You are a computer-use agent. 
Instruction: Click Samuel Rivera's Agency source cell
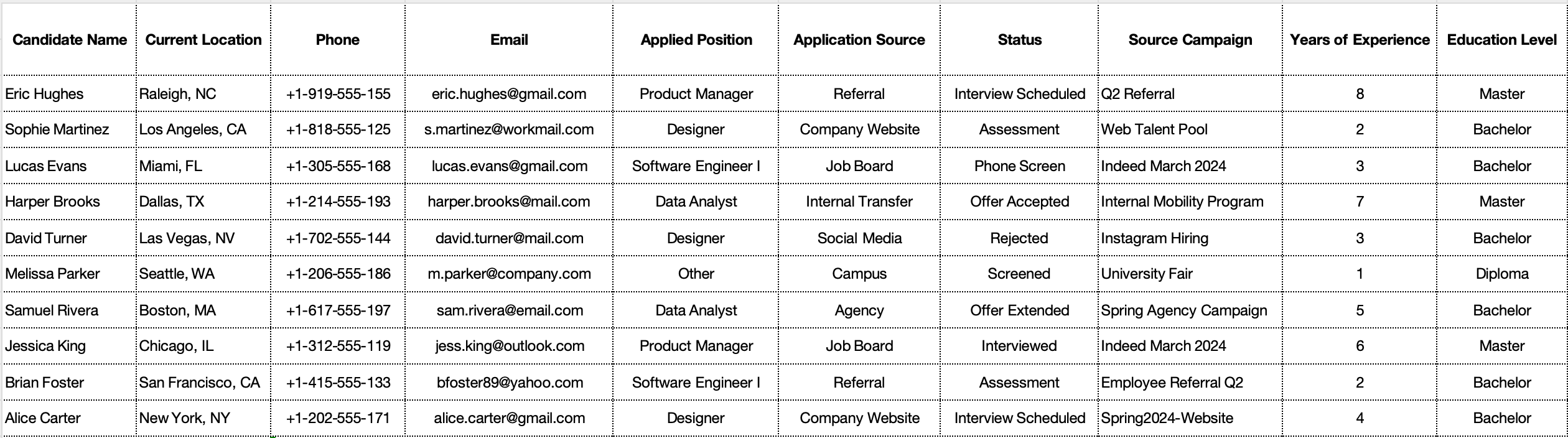click(859, 310)
